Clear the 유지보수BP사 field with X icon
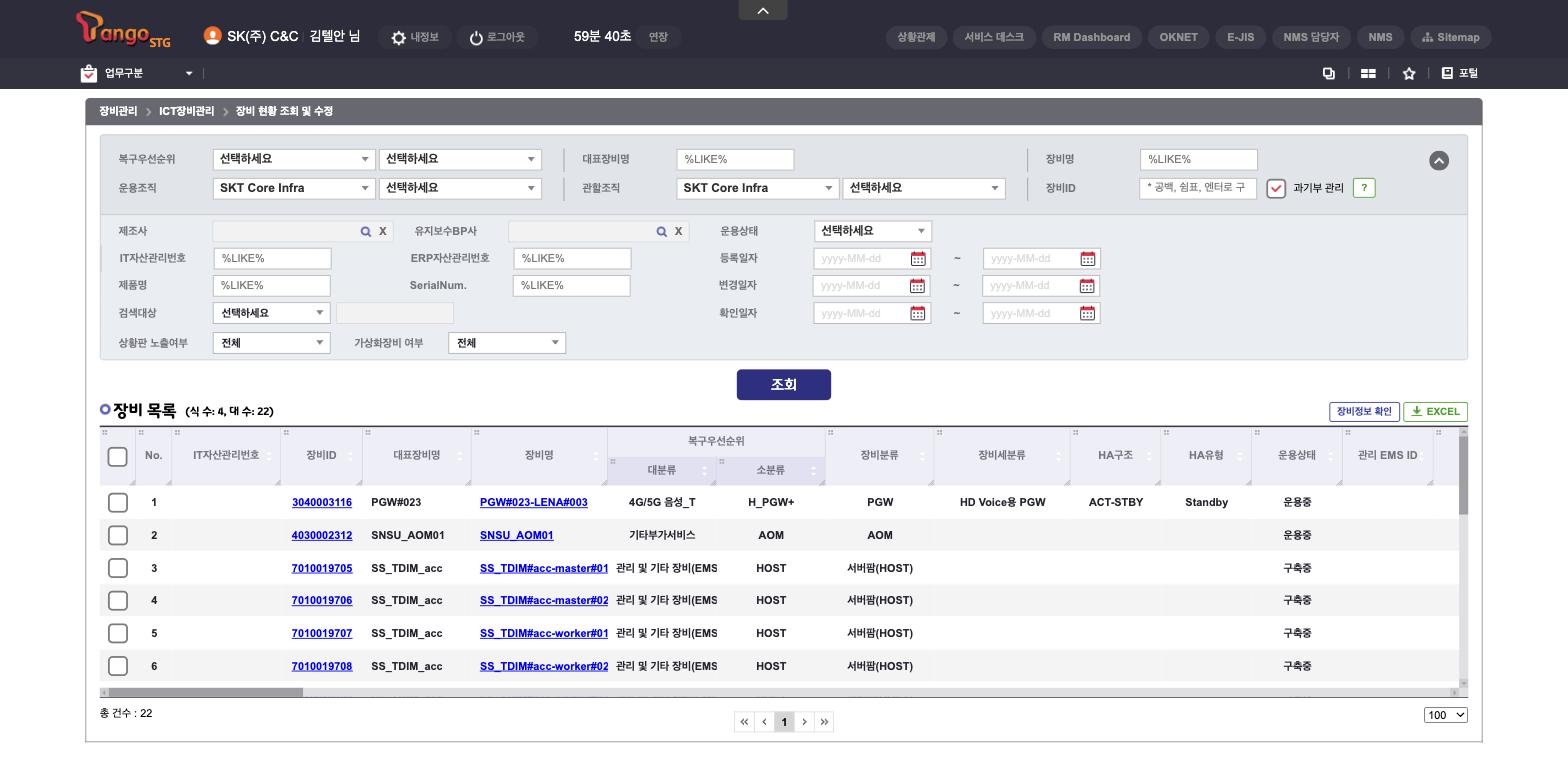Screen dimensions: 1568x772 (678, 231)
